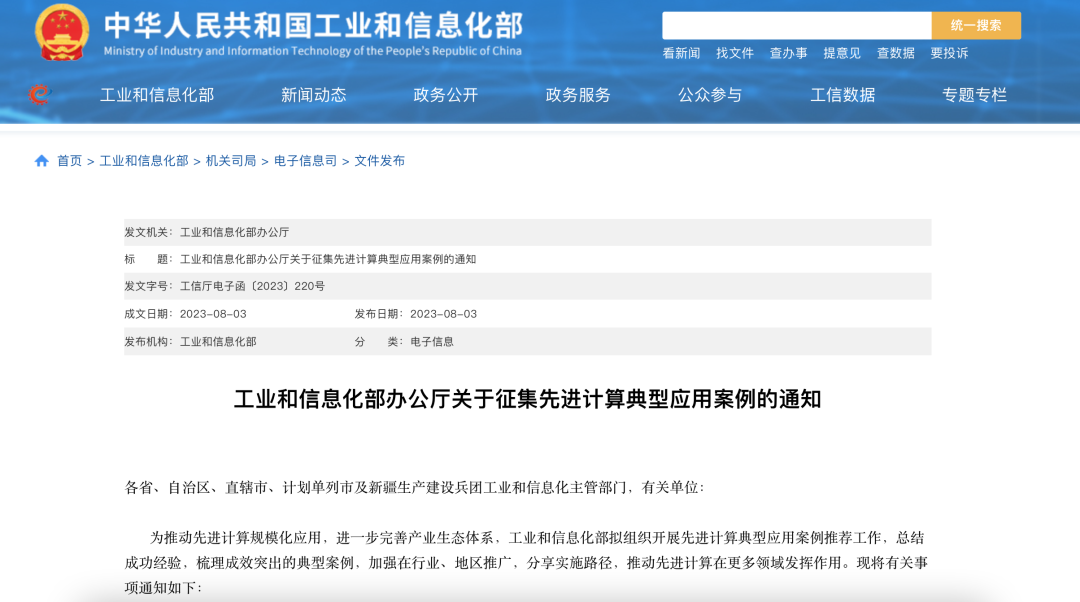The image size is (1080, 602).
Task: Click 文件发布 breadcrumb link
Action: click(380, 160)
